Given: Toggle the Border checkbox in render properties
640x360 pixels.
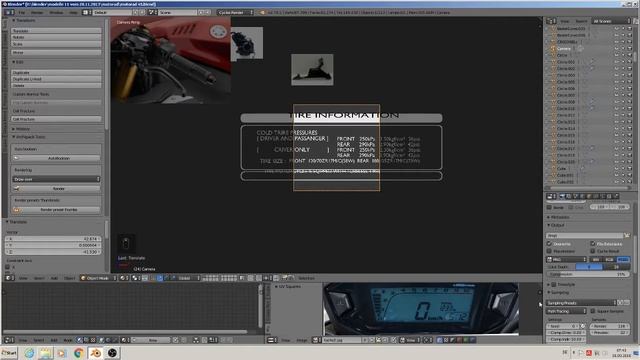Looking at the screenshot, I should point(549,207).
